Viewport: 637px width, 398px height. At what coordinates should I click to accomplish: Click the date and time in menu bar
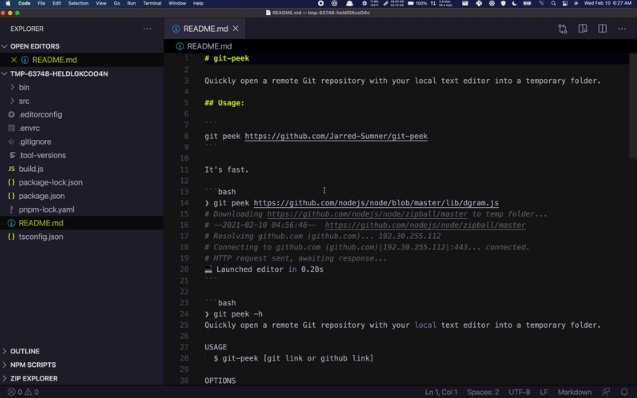pos(608,3)
